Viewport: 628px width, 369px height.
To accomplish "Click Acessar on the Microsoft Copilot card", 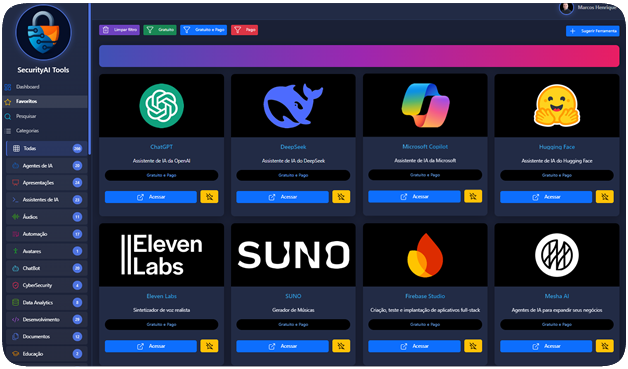I will tap(414, 196).
